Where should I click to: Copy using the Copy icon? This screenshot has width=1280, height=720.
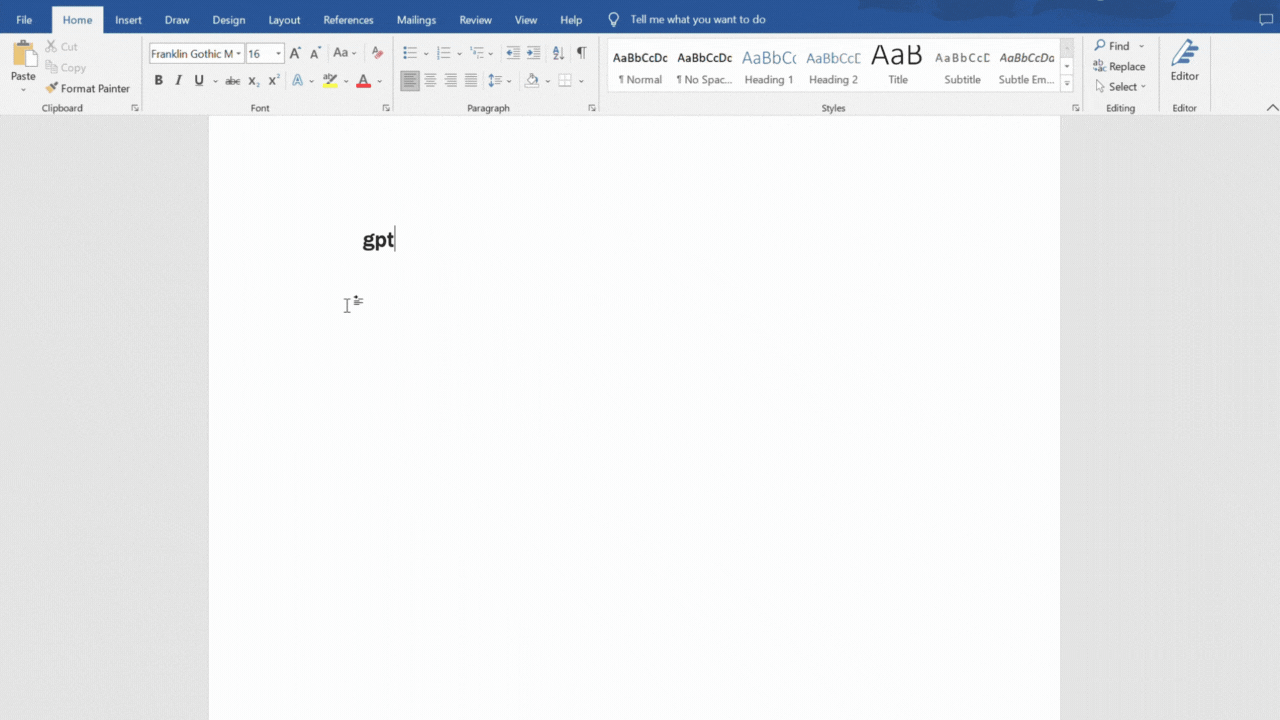coord(51,68)
